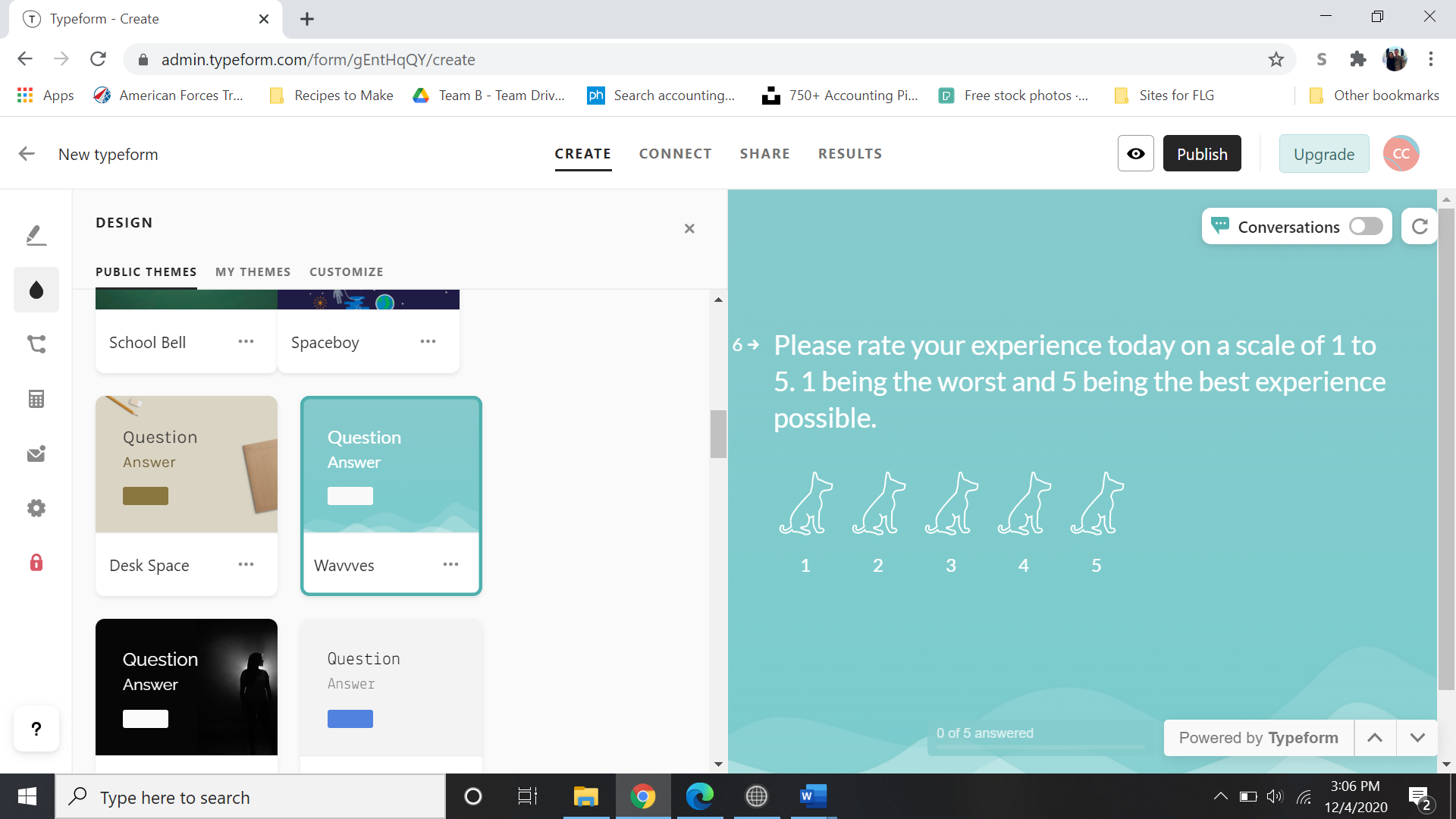Click the refresh preview icon

pos(1420,227)
